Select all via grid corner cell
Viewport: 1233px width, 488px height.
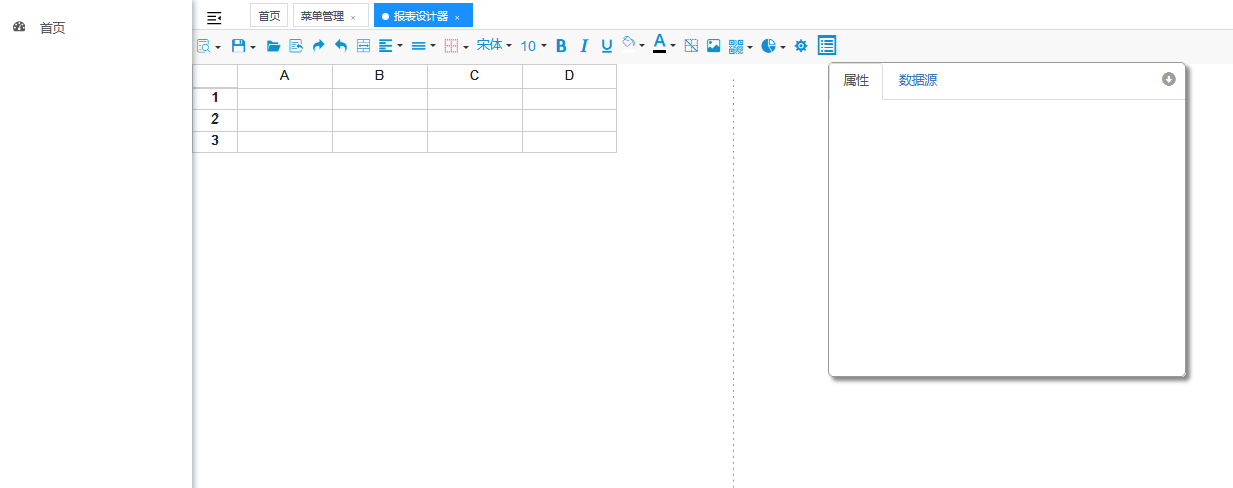pos(215,76)
